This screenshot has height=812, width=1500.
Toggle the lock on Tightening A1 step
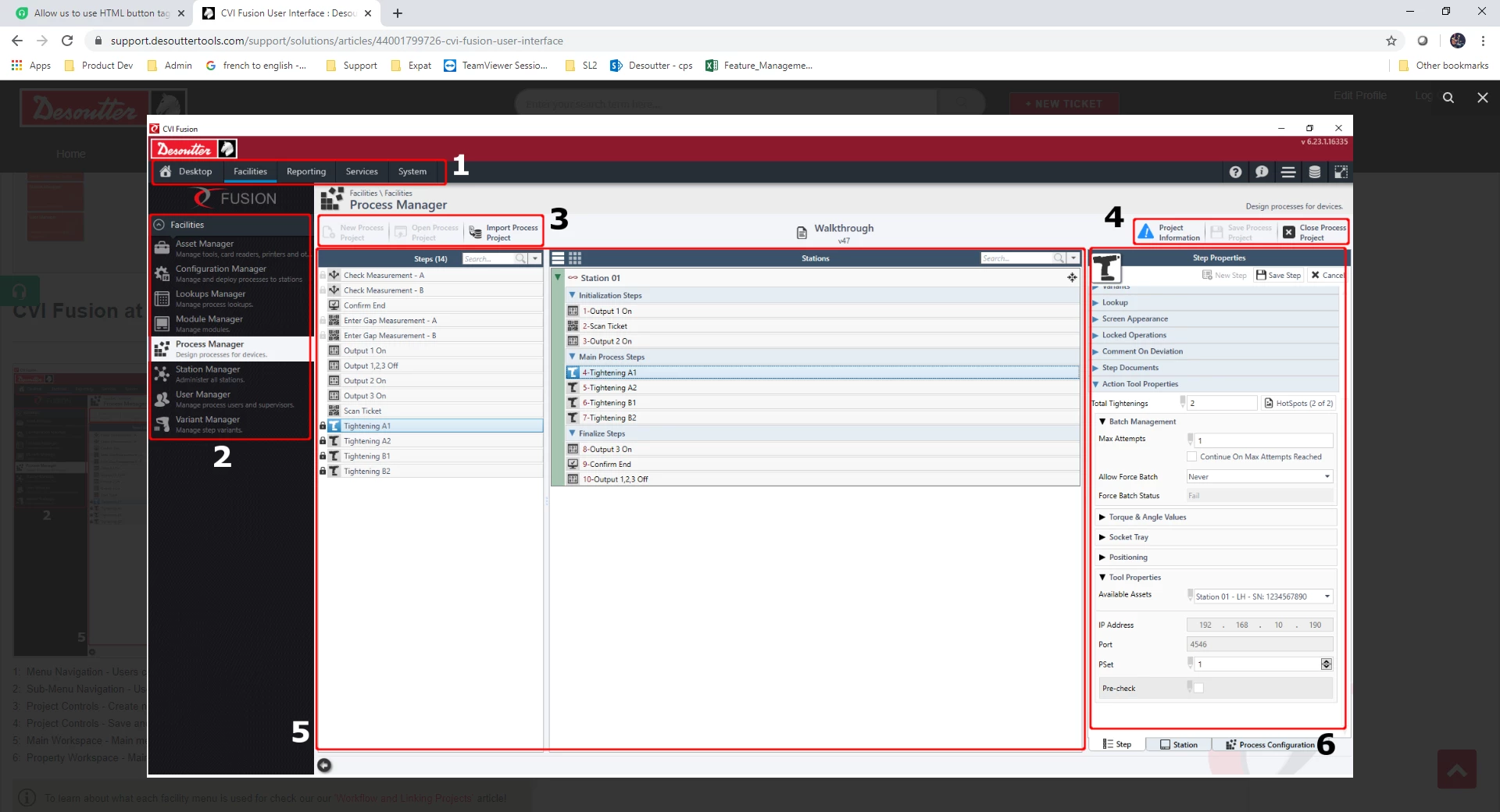(323, 426)
